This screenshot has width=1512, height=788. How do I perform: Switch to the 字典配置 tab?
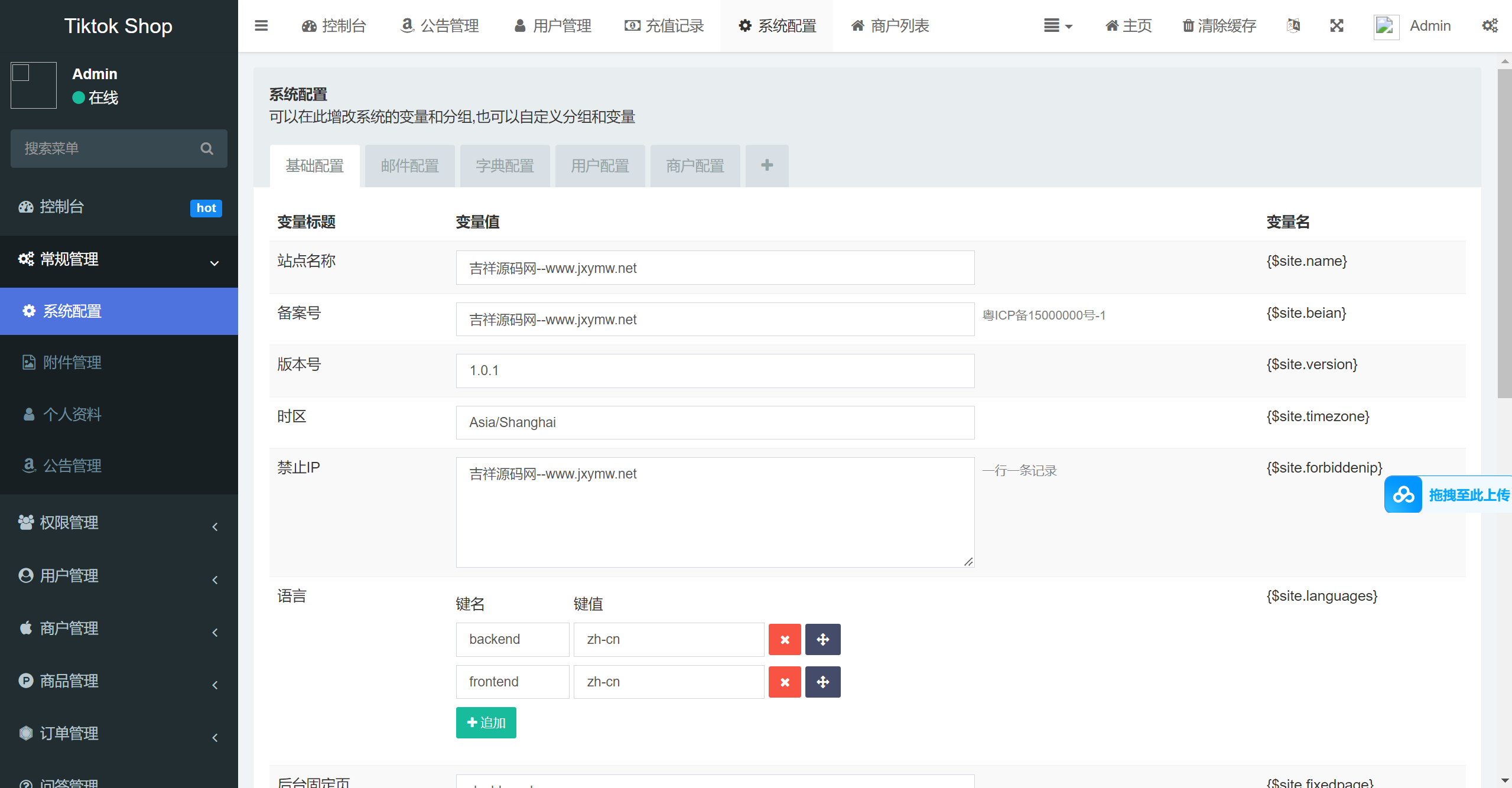click(505, 166)
